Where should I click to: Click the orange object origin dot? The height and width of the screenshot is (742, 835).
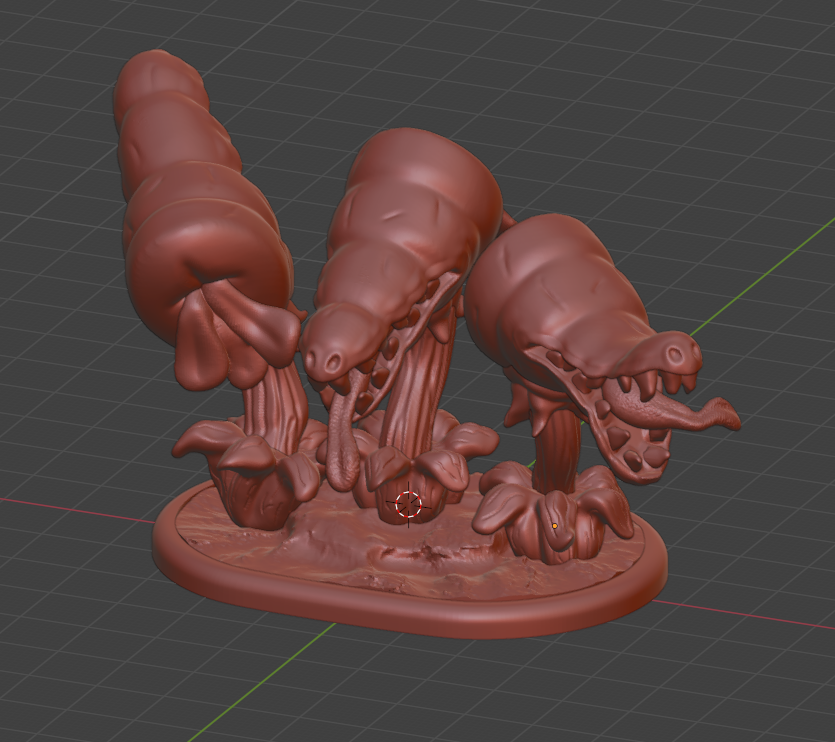[x=554, y=525]
